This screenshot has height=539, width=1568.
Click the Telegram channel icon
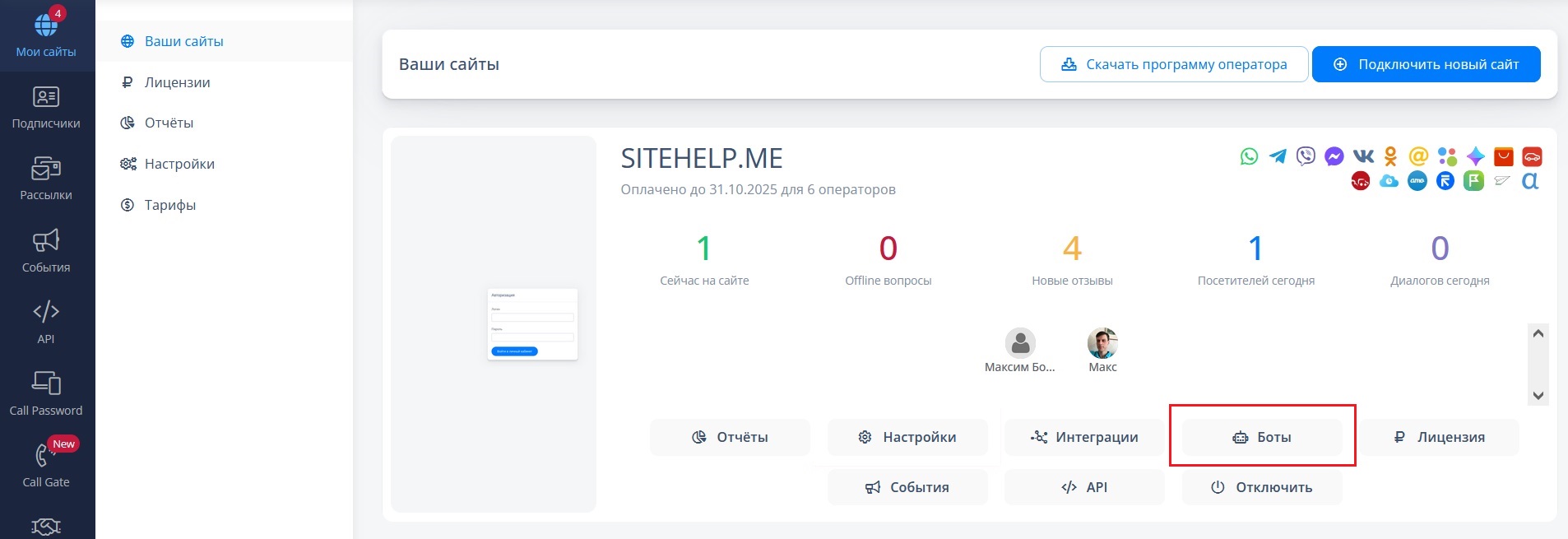(x=1278, y=156)
